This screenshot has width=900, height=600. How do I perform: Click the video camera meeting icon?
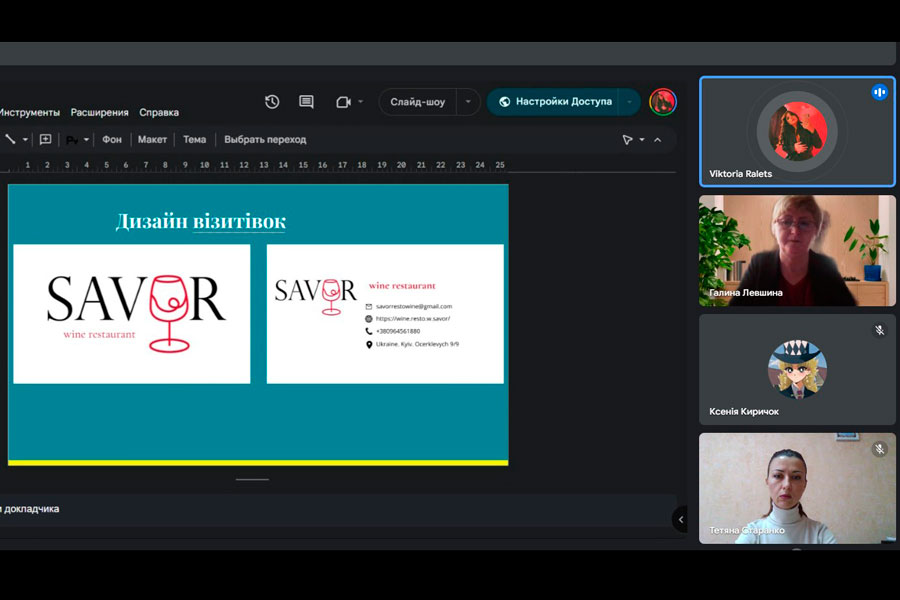tap(343, 102)
